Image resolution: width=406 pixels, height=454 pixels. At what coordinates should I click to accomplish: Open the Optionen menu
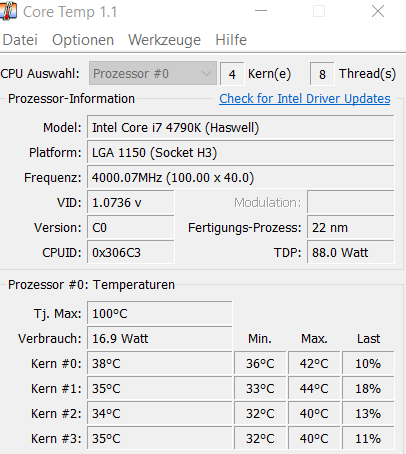(x=83, y=40)
